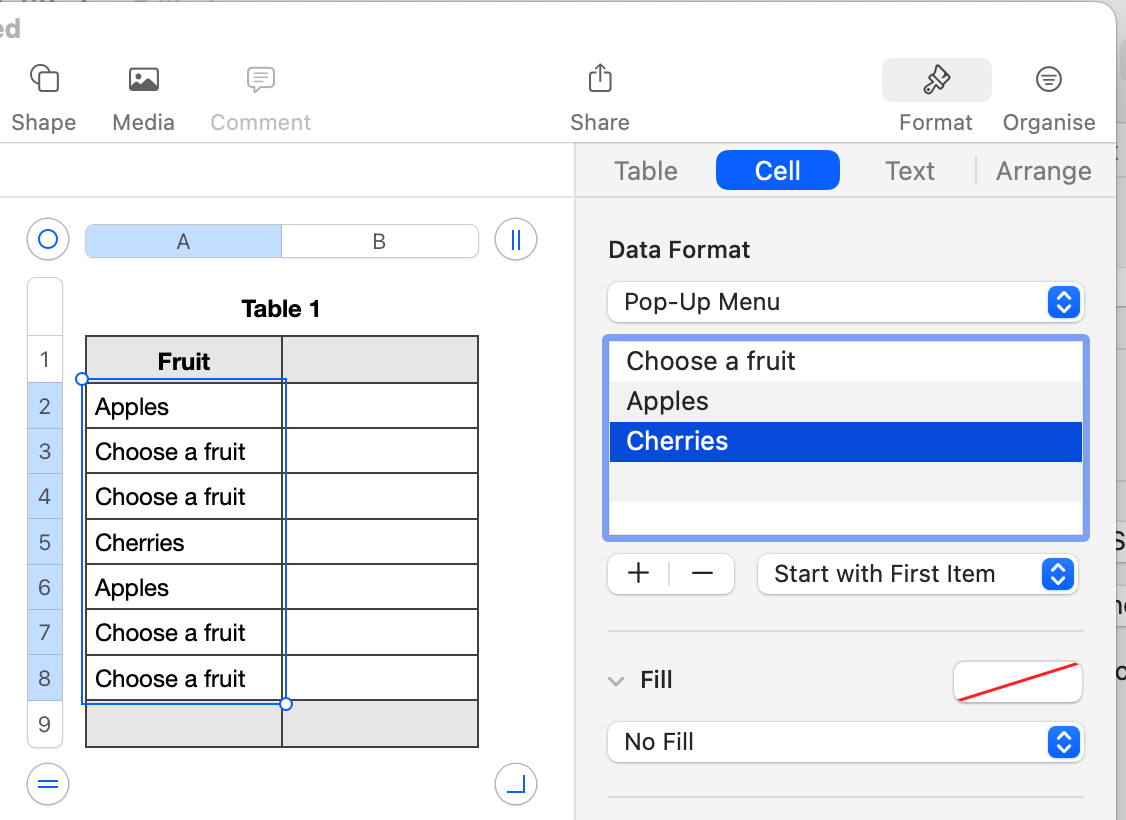
Task: Remove selected item with minus button
Action: pos(702,574)
